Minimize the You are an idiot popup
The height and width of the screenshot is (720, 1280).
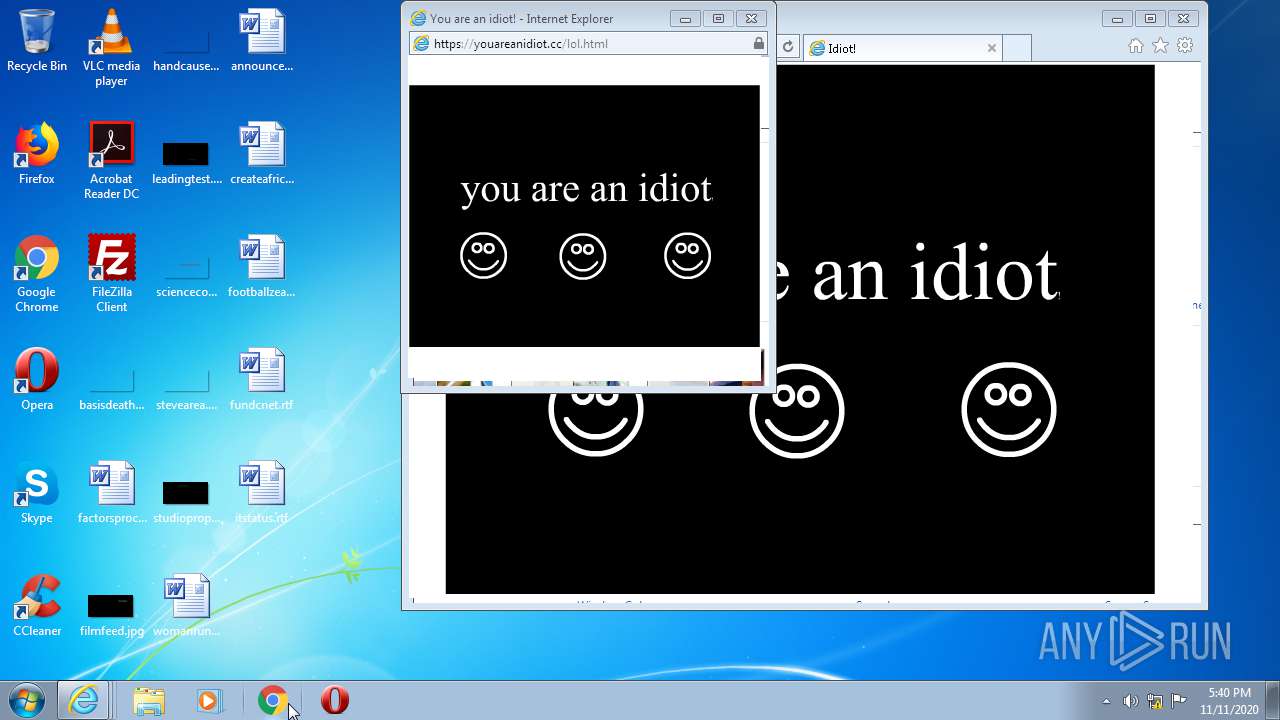pyautogui.click(x=685, y=18)
